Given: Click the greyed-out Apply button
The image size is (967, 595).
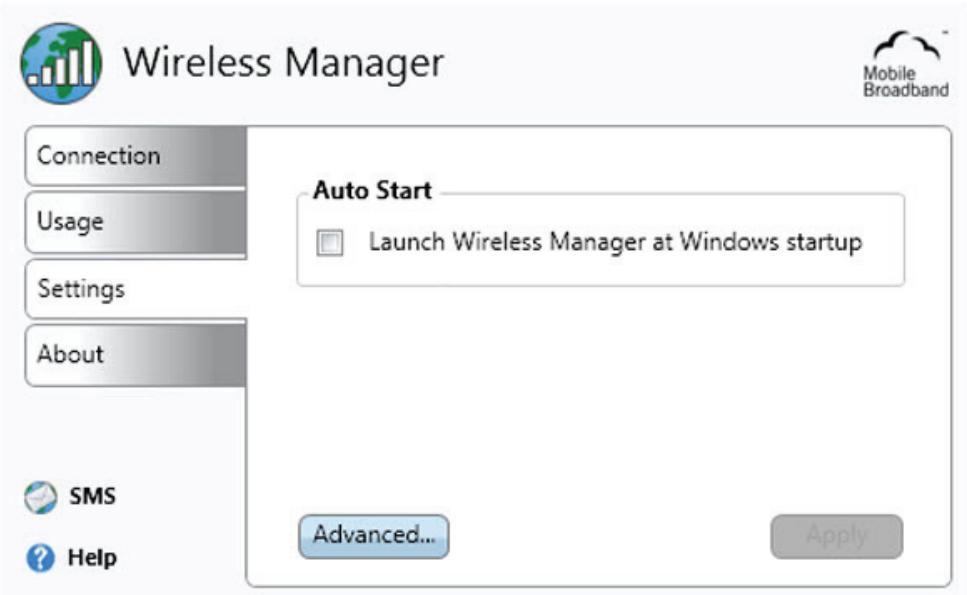Looking at the screenshot, I should click(x=837, y=536).
